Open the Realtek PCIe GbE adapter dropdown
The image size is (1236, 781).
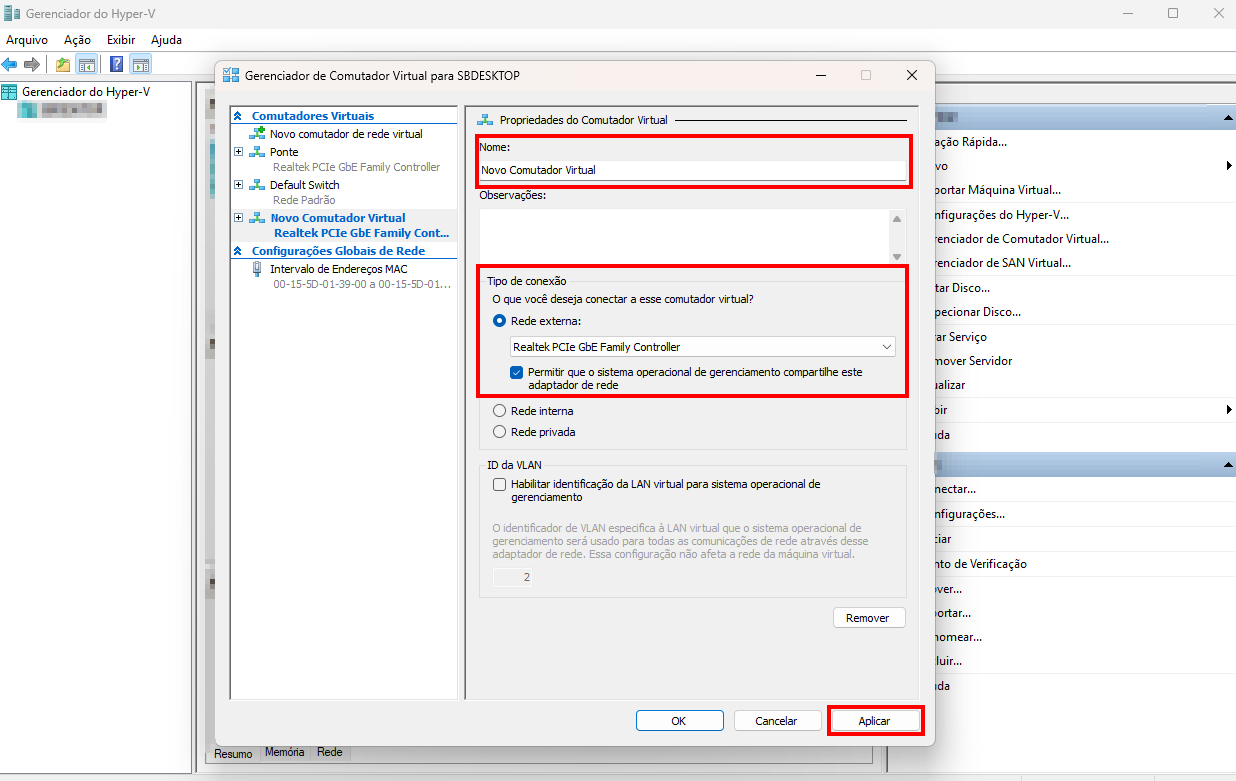coord(702,347)
